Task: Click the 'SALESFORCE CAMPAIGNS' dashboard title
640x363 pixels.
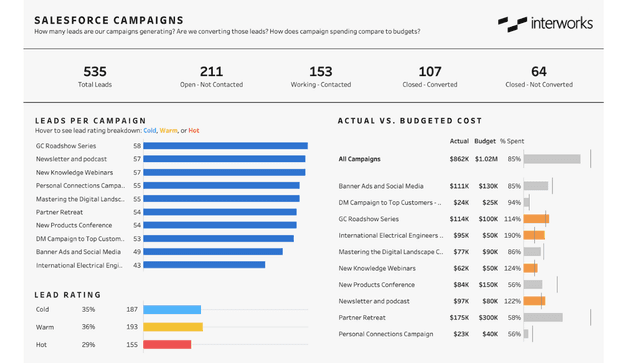Action: tap(109, 20)
